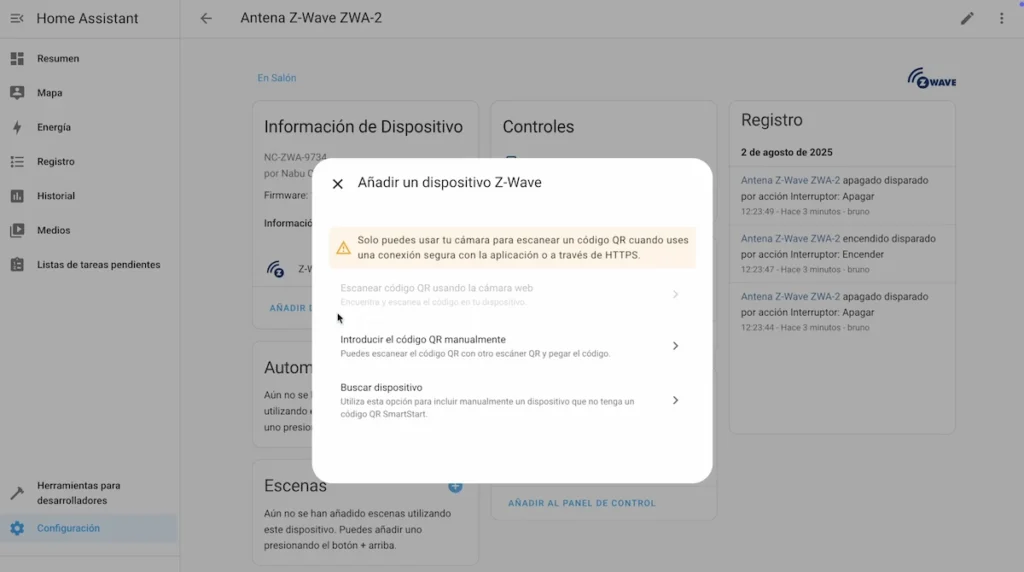Screen dimensions: 1024x572
Task: Click the Historial chart icon
Action: point(17,196)
